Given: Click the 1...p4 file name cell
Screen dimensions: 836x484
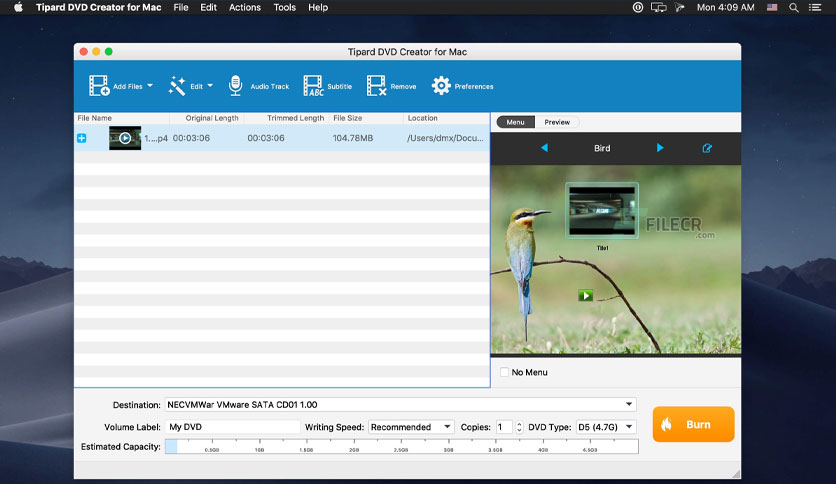Looking at the screenshot, I should [156, 138].
